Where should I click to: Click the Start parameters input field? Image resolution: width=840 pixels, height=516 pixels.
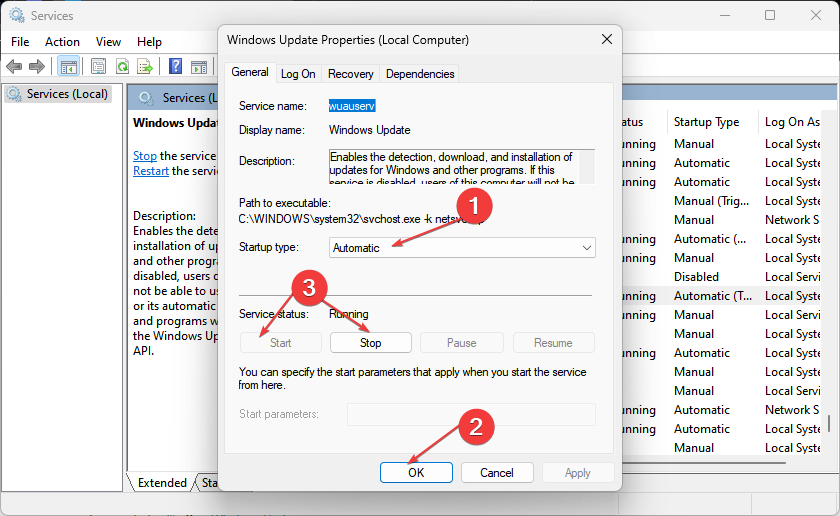coord(471,414)
